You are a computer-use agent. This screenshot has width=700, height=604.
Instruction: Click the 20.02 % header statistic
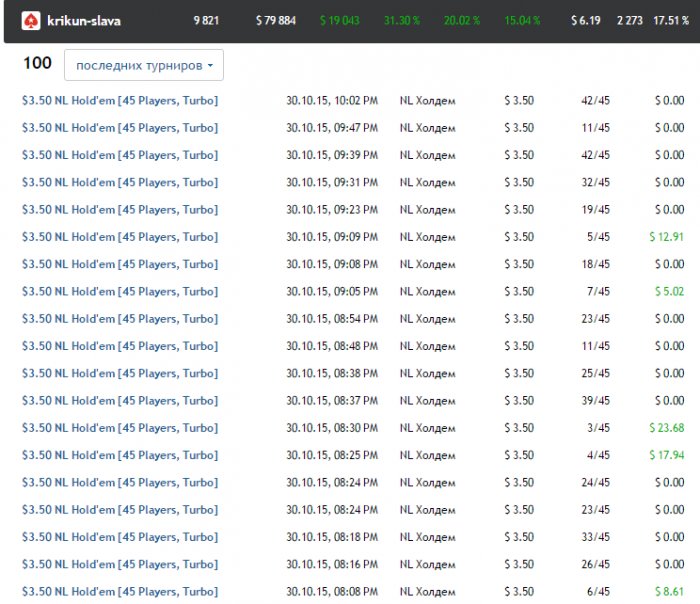point(462,21)
